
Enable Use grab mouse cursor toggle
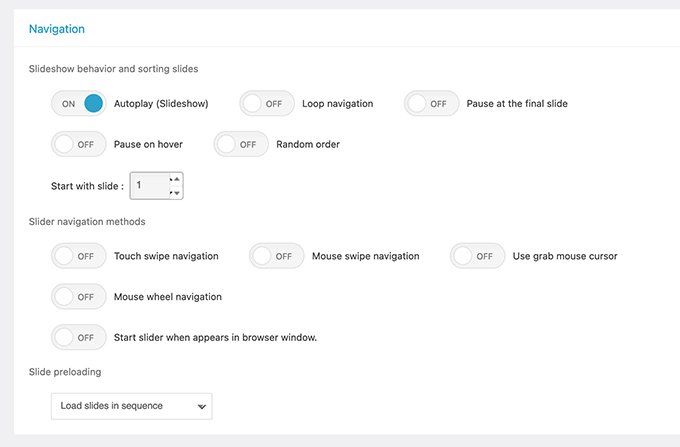click(477, 256)
